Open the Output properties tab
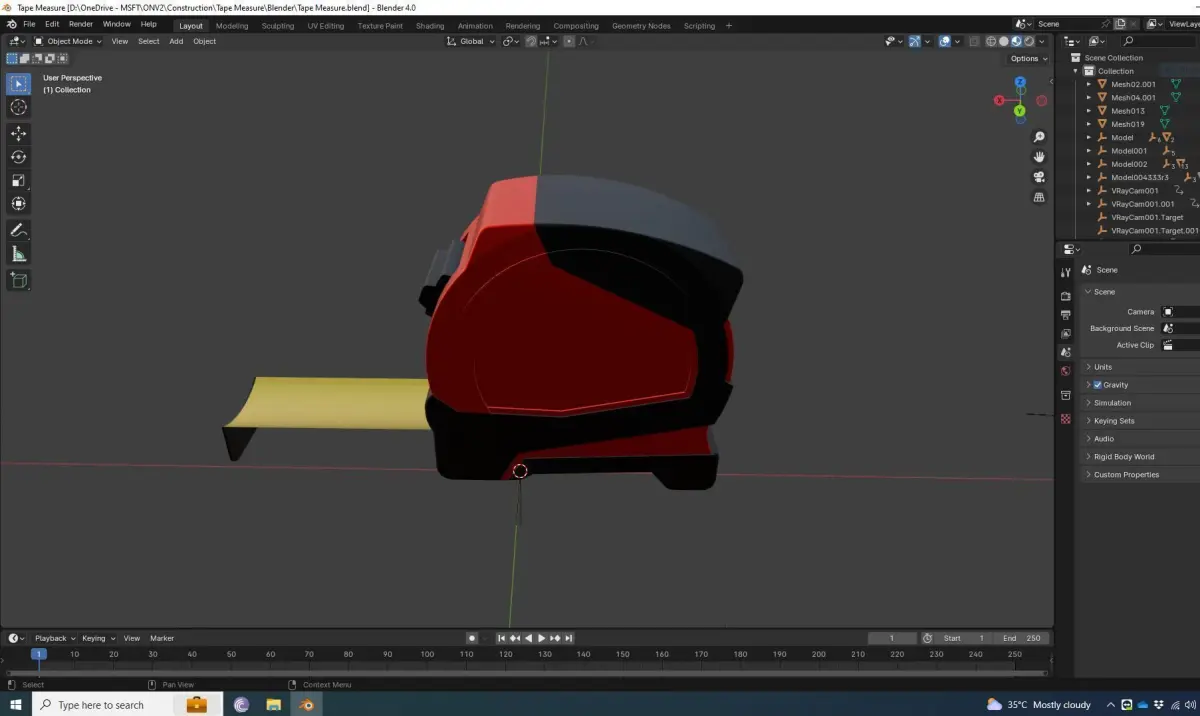1200x716 pixels. click(1065, 315)
